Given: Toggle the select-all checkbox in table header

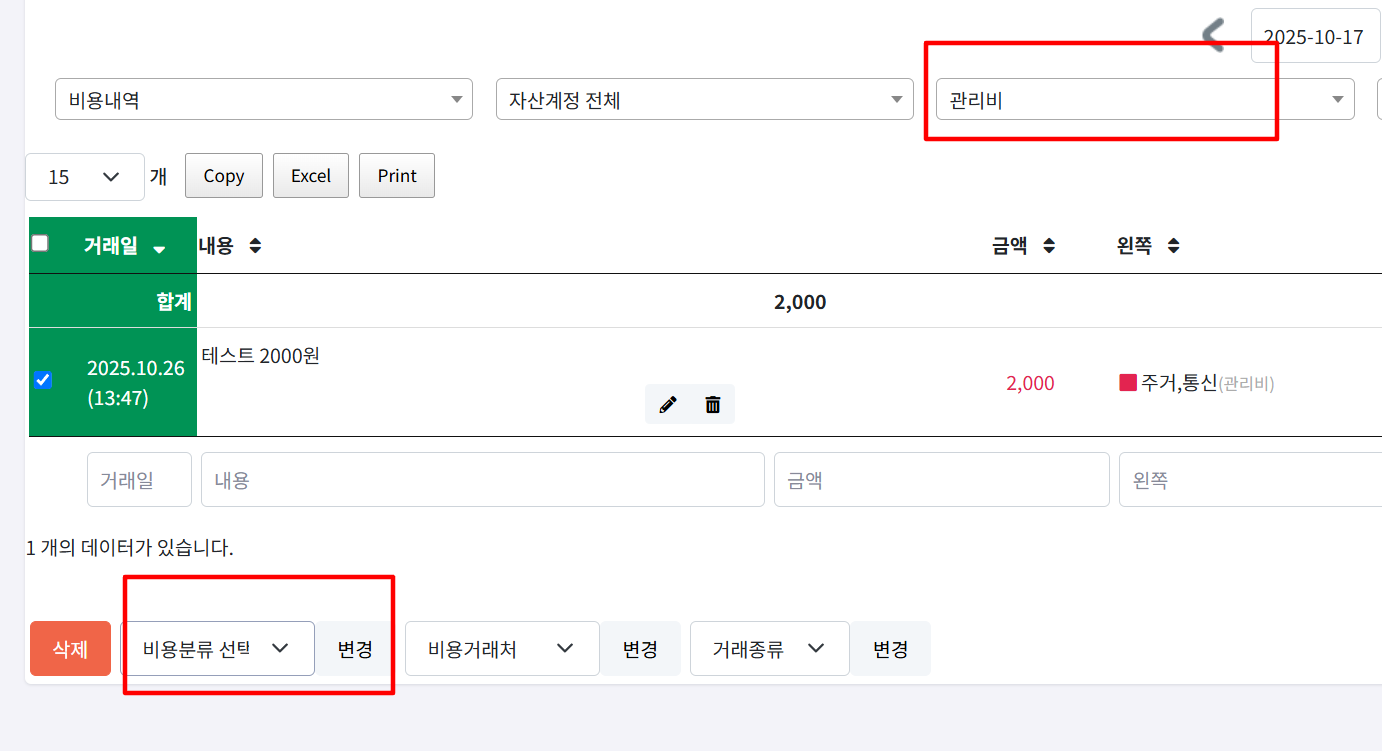Looking at the screenshot, I should (40, 243).
